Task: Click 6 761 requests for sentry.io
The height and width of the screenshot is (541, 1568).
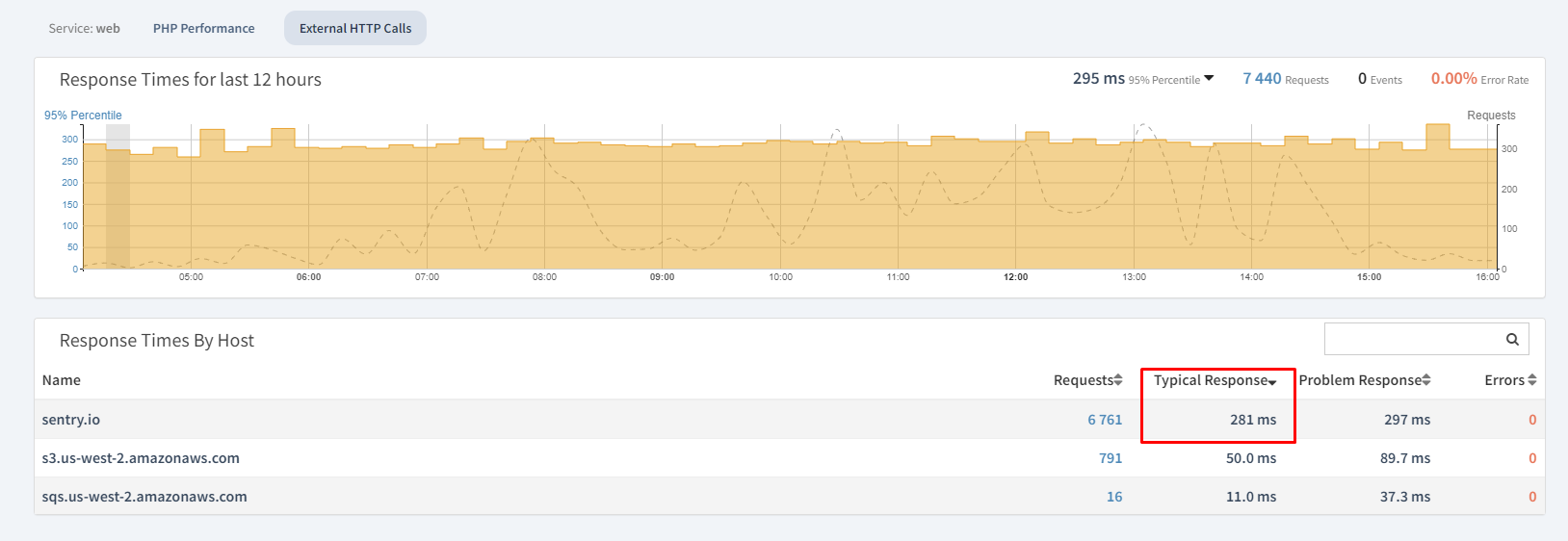Action: 1105,420
